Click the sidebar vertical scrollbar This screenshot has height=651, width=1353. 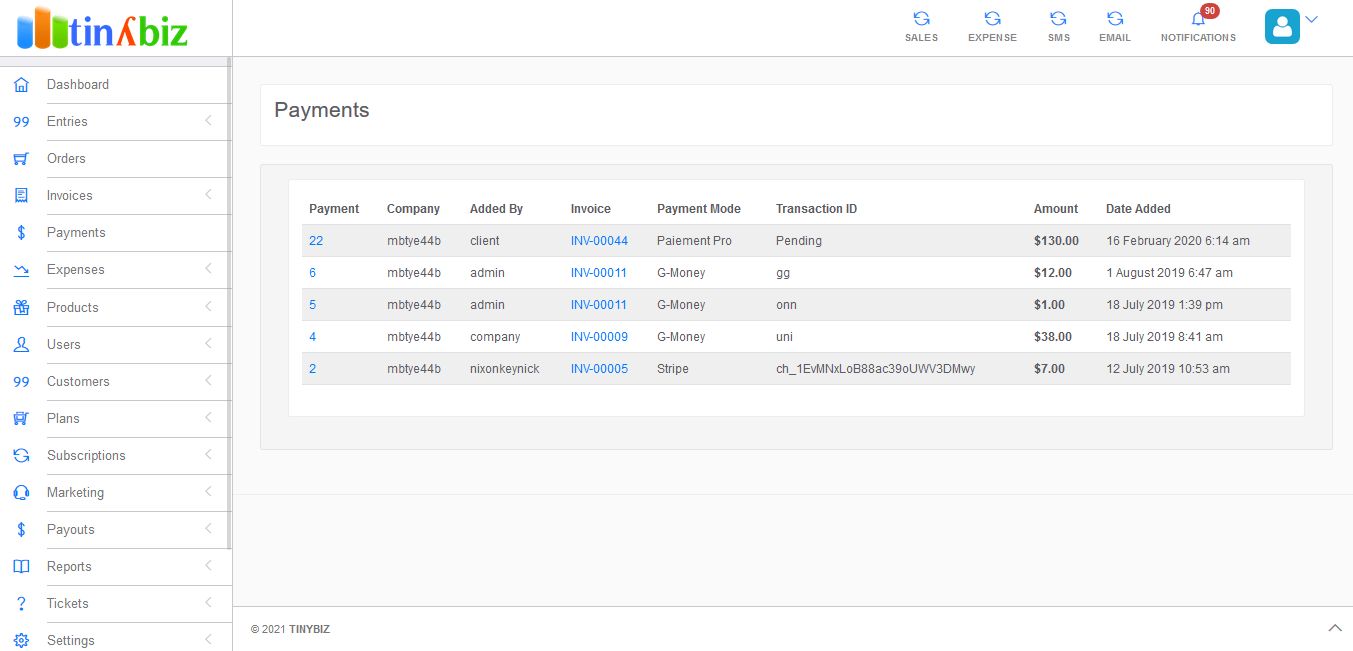229,303
